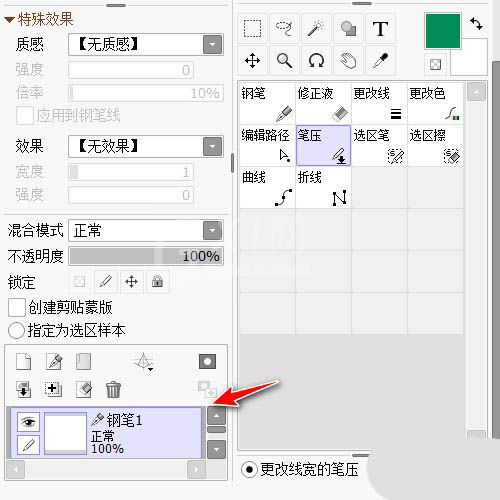
Task: Select the 折线 polyline tool
Action: click(323, 188)
